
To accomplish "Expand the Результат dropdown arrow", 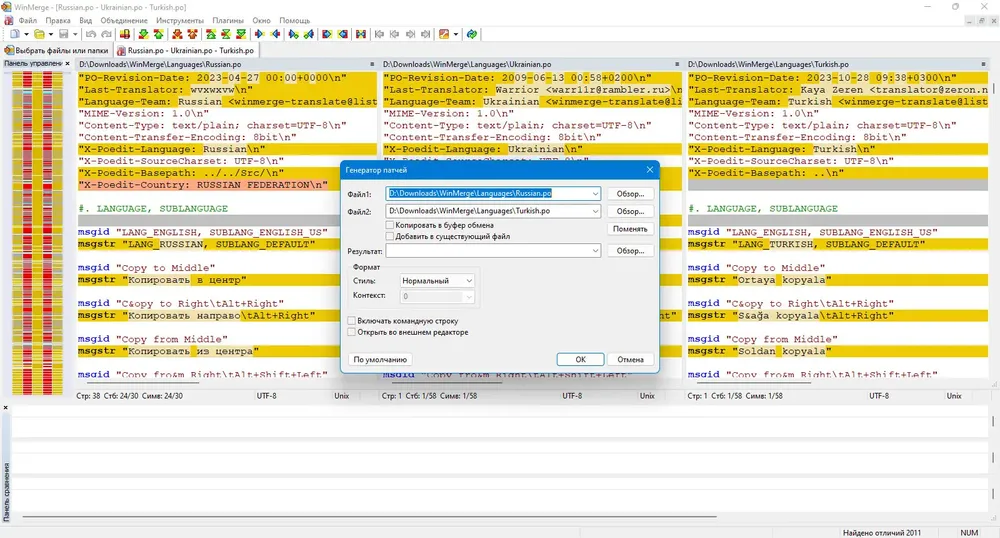I will tap(594, 251).
